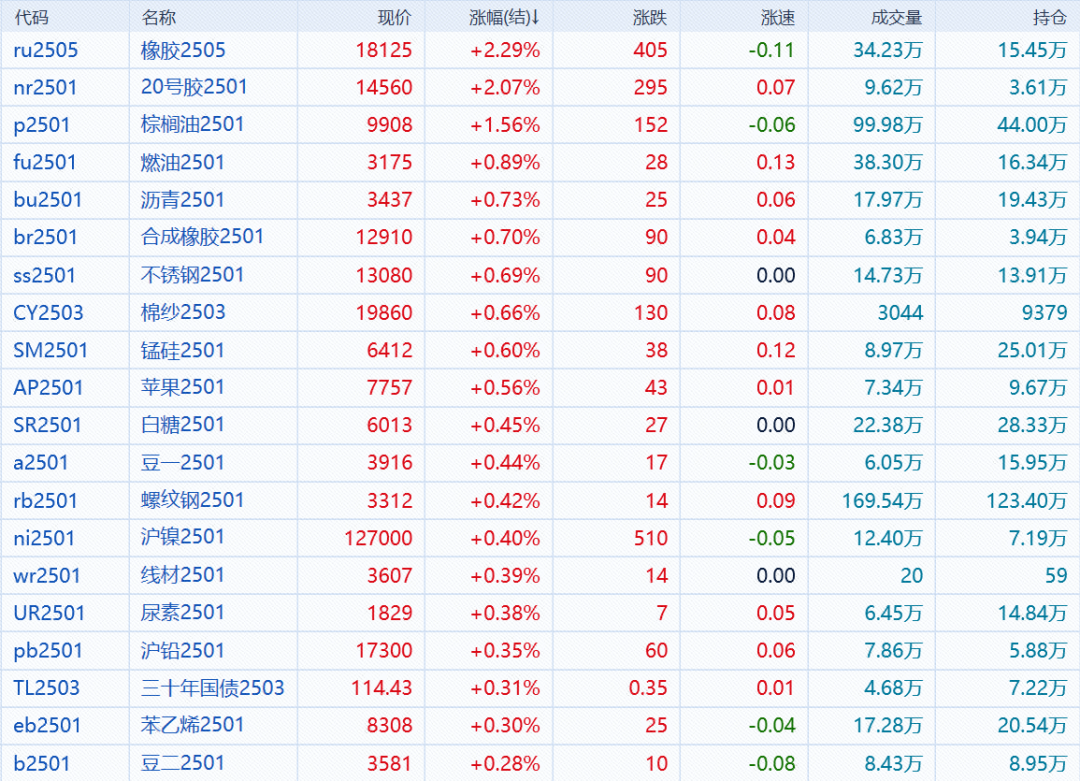
Task: Click the 127000 price cell for 沪镍2501
Action: point(378,538)
